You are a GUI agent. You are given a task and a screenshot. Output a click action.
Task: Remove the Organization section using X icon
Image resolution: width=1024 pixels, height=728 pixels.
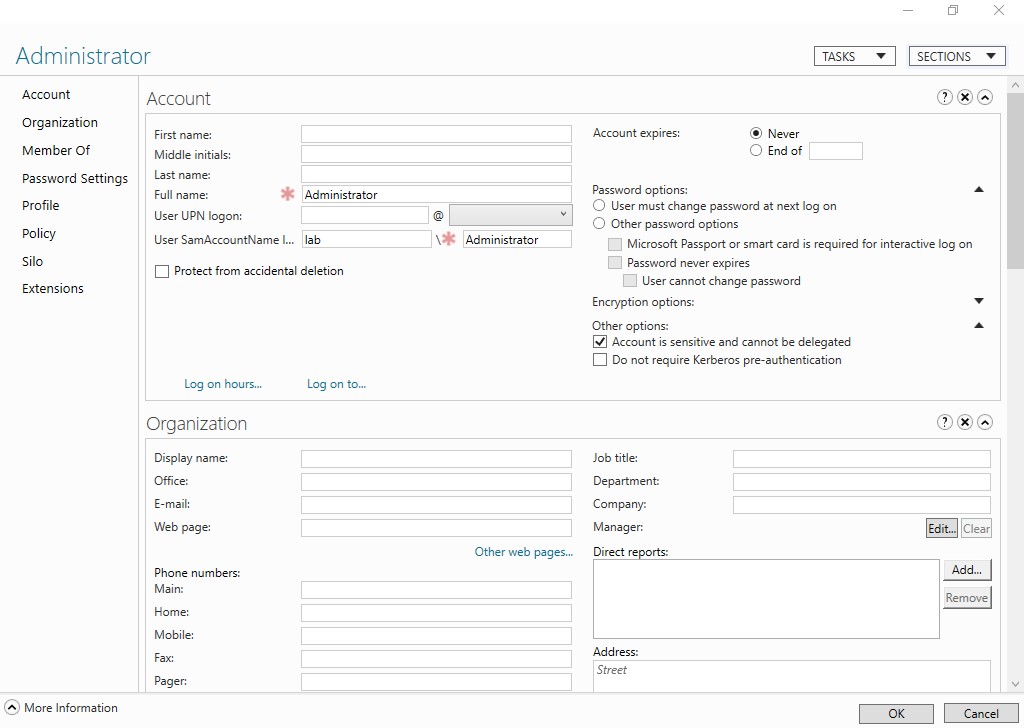(x=965, y=422)
